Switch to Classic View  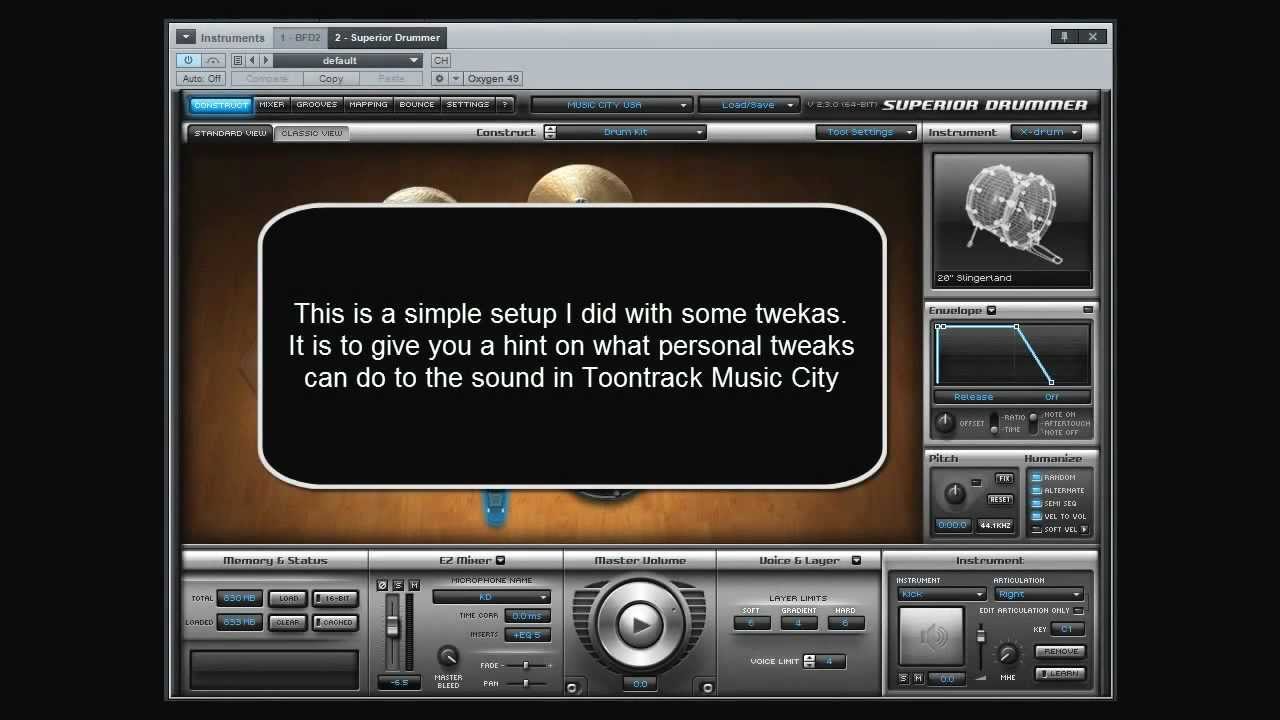pyautogui.click(x=311, y=133)
